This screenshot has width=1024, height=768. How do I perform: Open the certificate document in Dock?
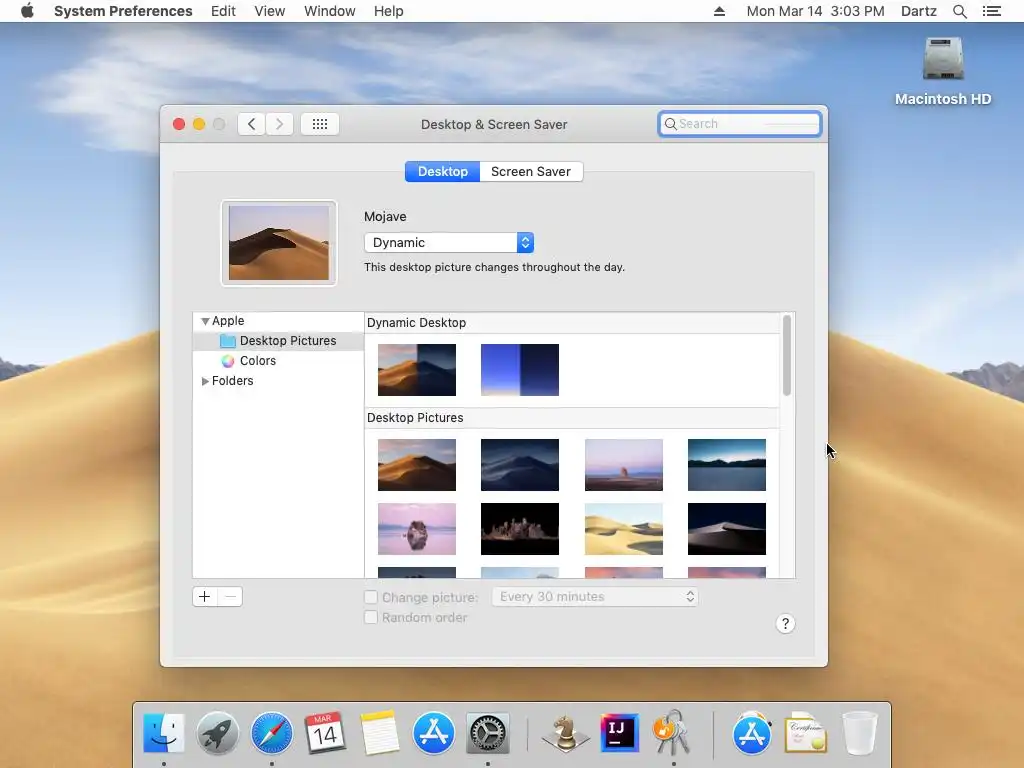(805, 733)
